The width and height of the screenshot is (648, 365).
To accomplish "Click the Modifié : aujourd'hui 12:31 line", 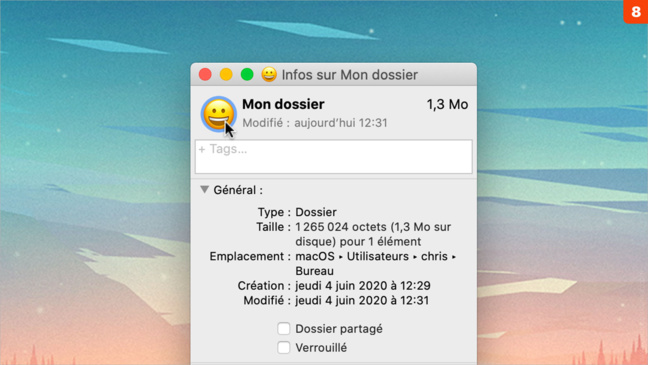I will (x=315, y=123).
